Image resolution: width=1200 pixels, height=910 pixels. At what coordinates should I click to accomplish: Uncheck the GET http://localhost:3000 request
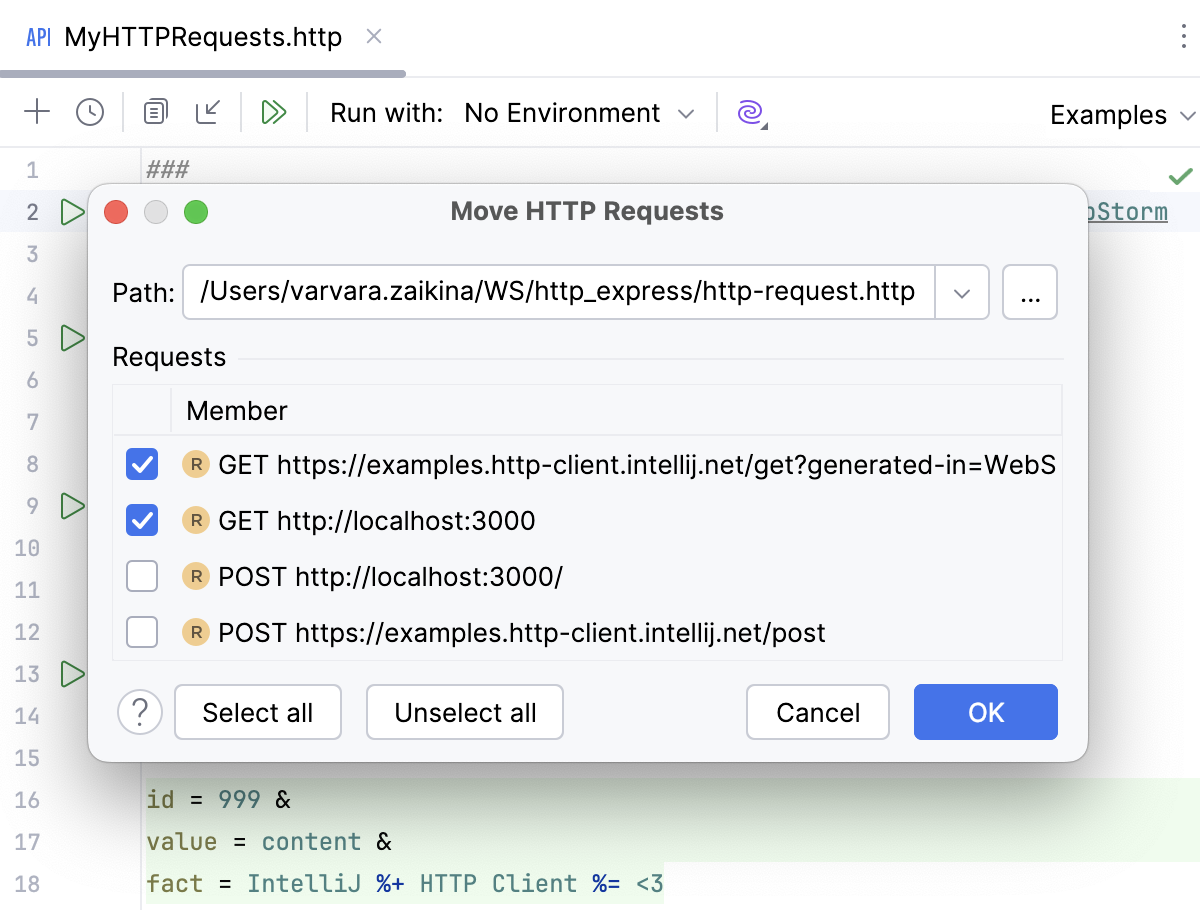pyautogui.click(x=141, y=520)
